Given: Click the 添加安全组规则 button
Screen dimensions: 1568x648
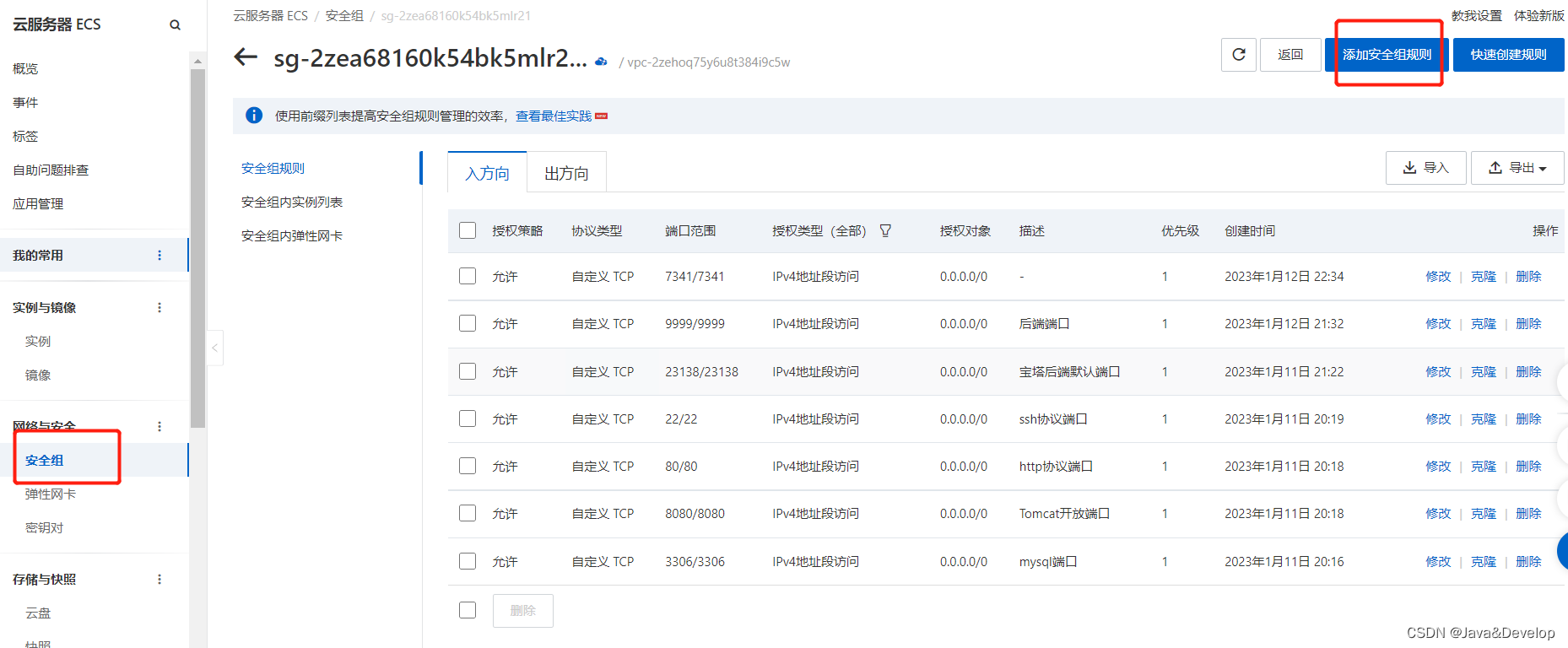Looking at the screenshot, I should (x=1387, y=55).
